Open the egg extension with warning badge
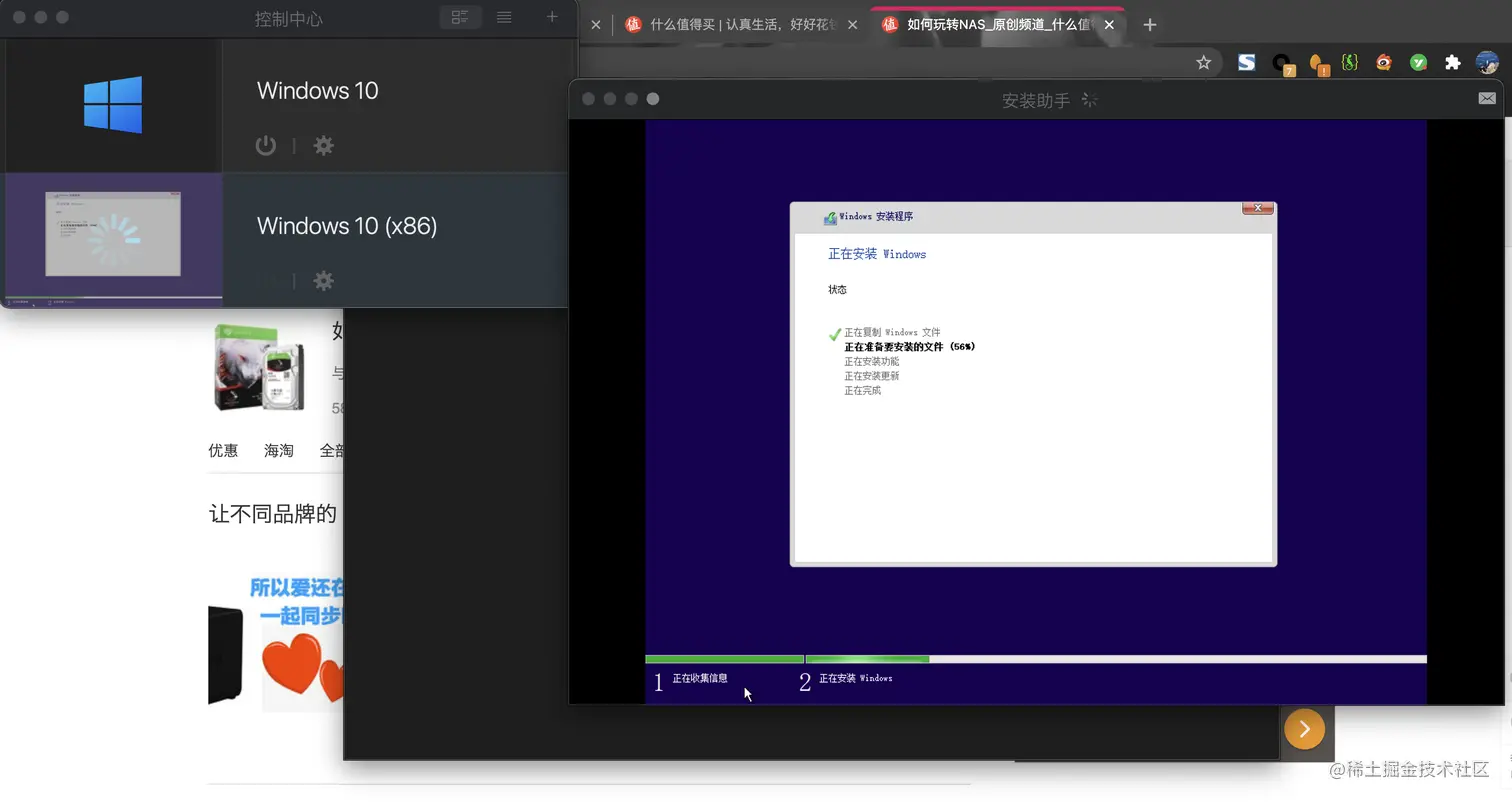Screen dimensions: 1512x802 coord(1318,64)
